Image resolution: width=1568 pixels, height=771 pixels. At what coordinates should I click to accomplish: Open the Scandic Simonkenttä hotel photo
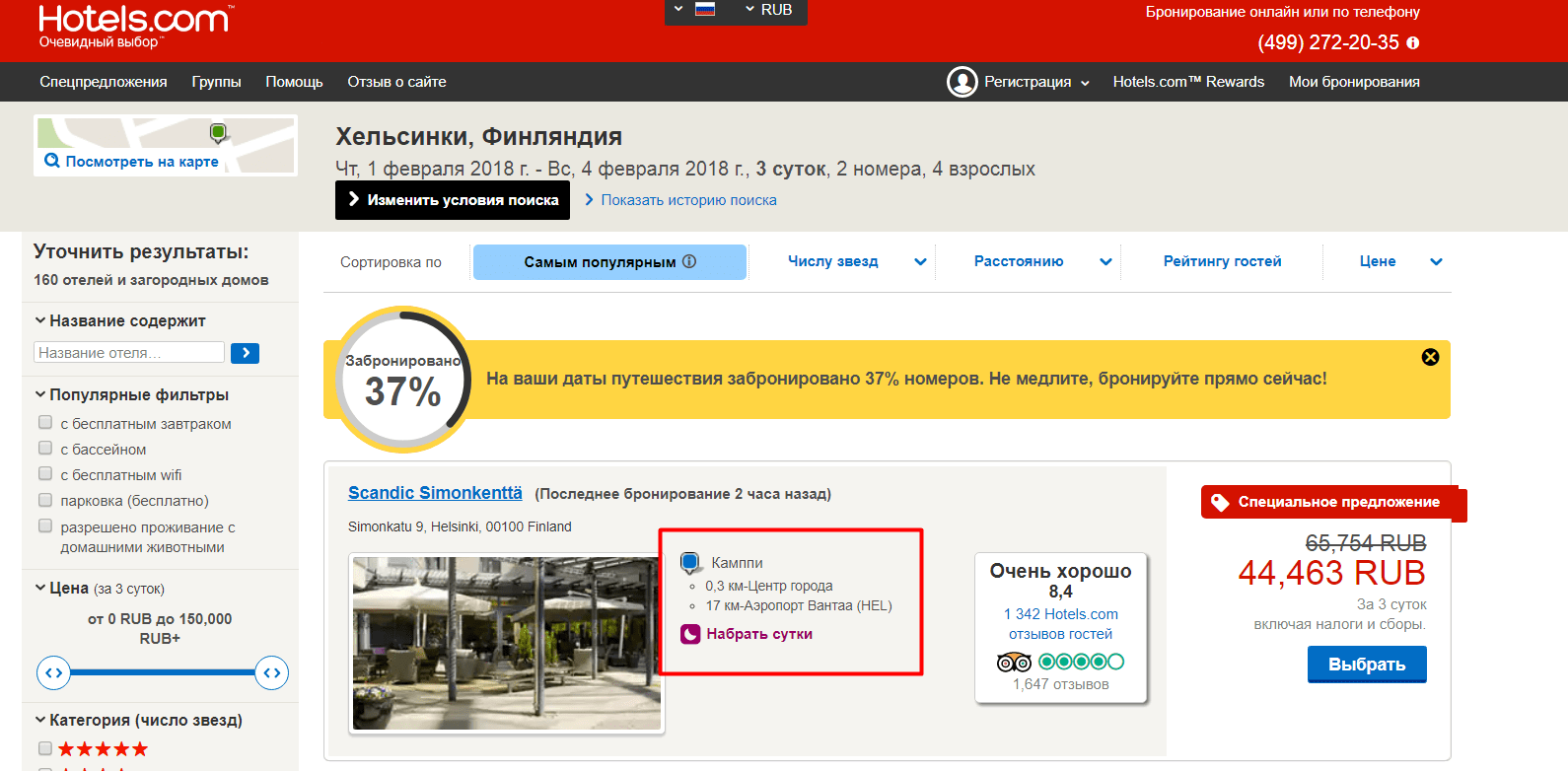click(507, 643)
